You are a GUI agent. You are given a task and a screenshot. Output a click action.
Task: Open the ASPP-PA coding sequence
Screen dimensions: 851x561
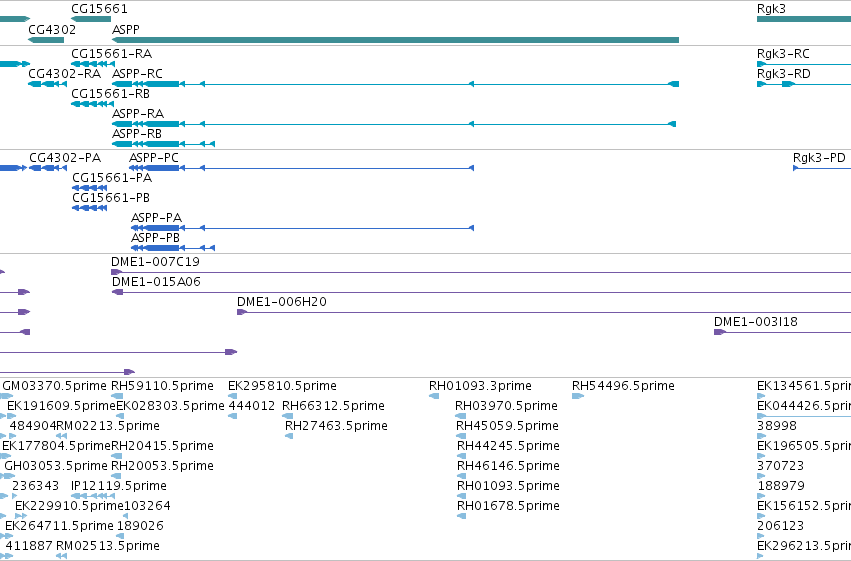click(156, 218)
